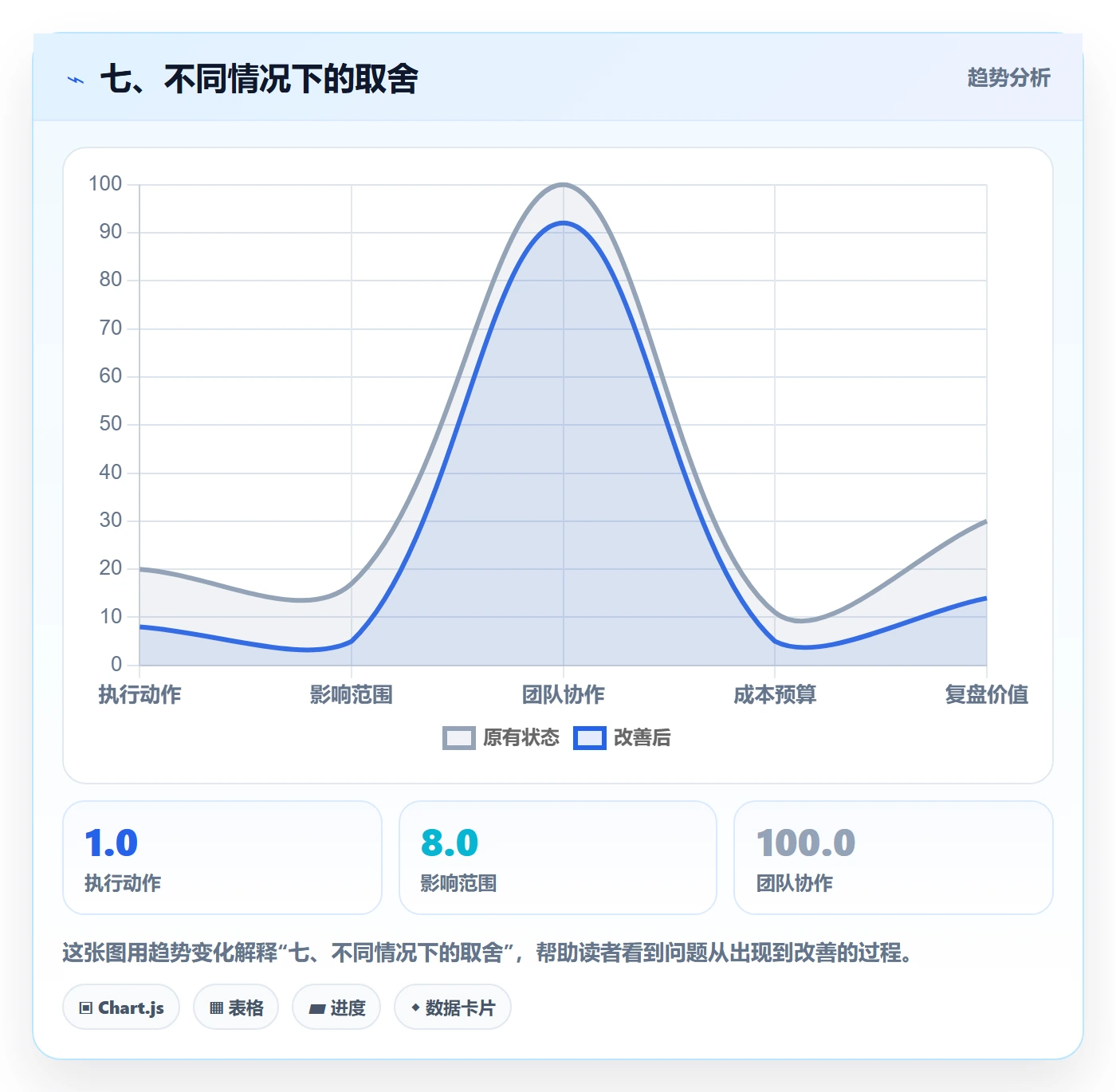Click the 团队协作 caption under 100.0
The width and height of the screenshot is (1116, 1092).
tap(795, 883)
